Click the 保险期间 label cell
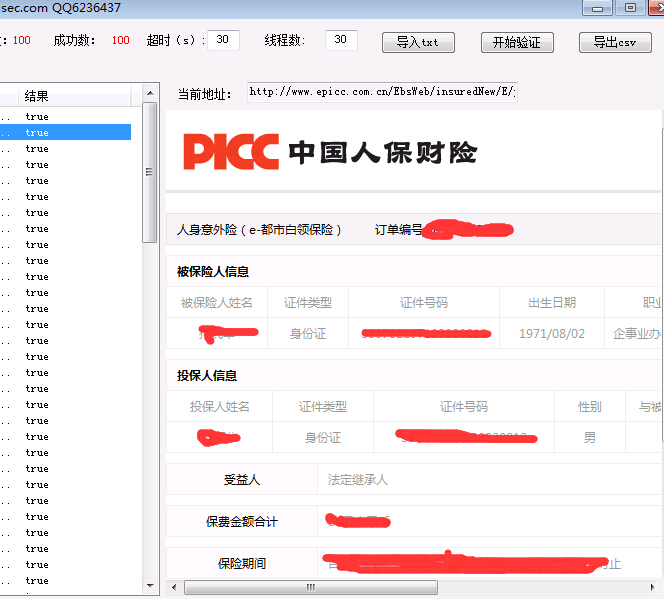 pyautogui.click(x=242, y=563)
